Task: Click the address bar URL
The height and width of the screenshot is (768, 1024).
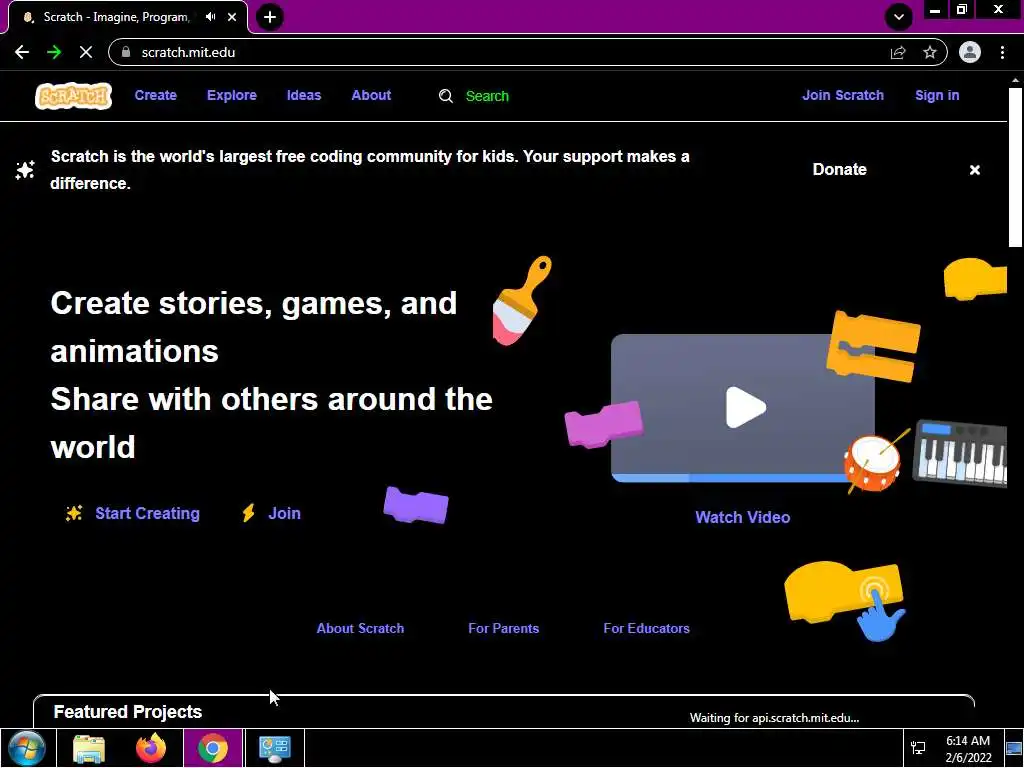Action: [188, 52]
